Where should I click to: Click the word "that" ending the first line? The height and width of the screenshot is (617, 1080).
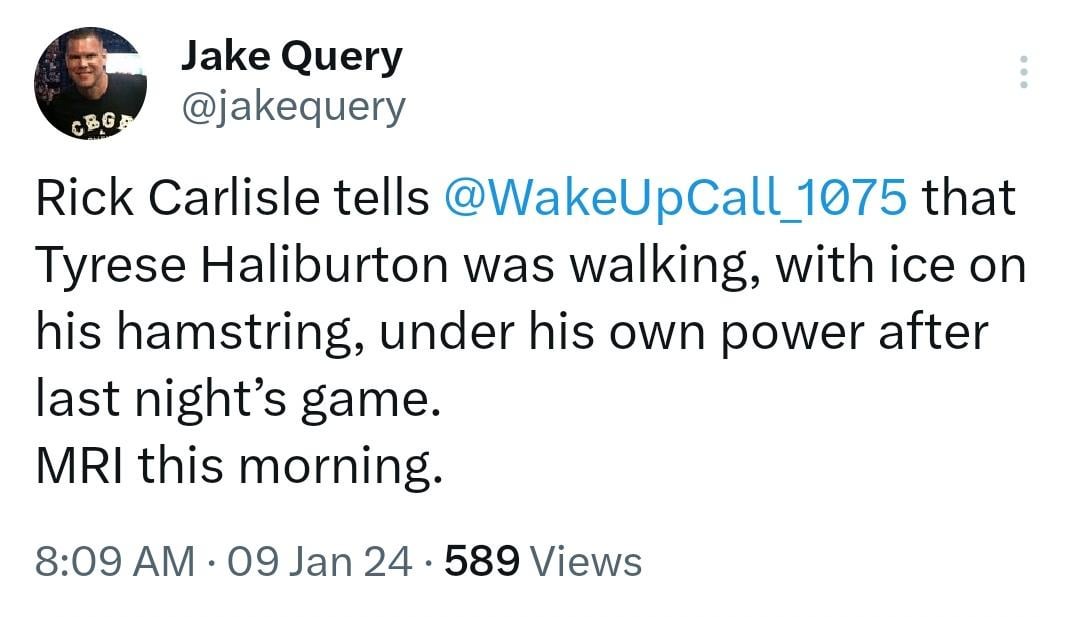tap(968, 197)
